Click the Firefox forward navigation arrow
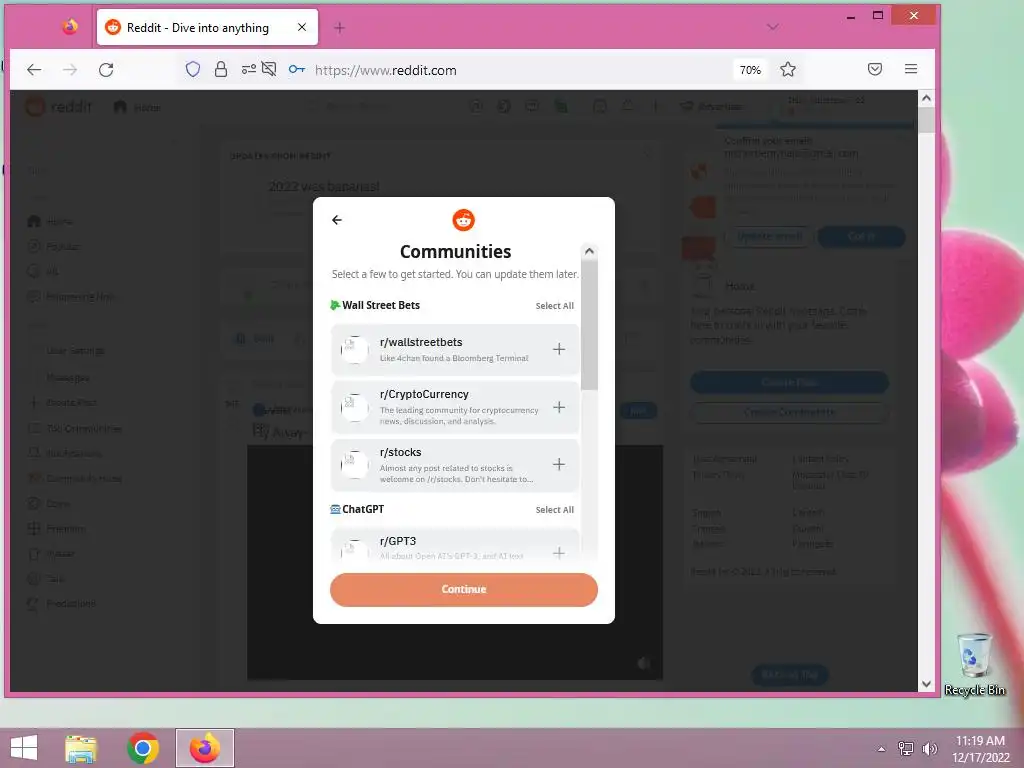Viewport: 1024px width, 768px height. (70, 70)
